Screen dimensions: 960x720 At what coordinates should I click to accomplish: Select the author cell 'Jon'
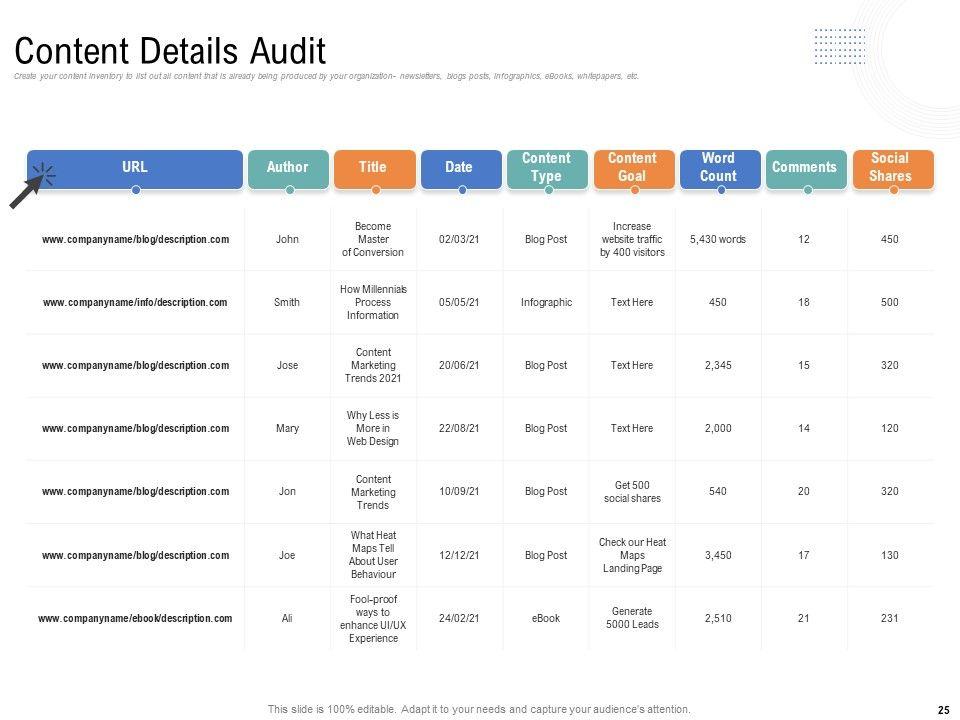(287, 492)
